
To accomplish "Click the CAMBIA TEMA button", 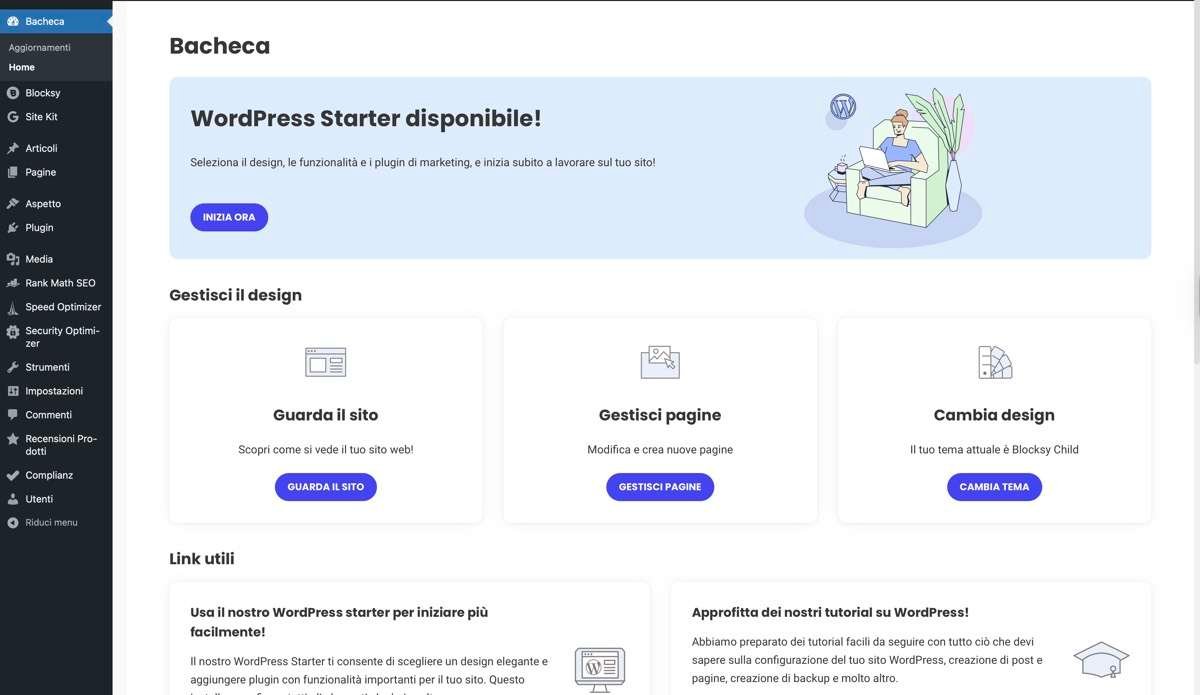I will (994, 487).
